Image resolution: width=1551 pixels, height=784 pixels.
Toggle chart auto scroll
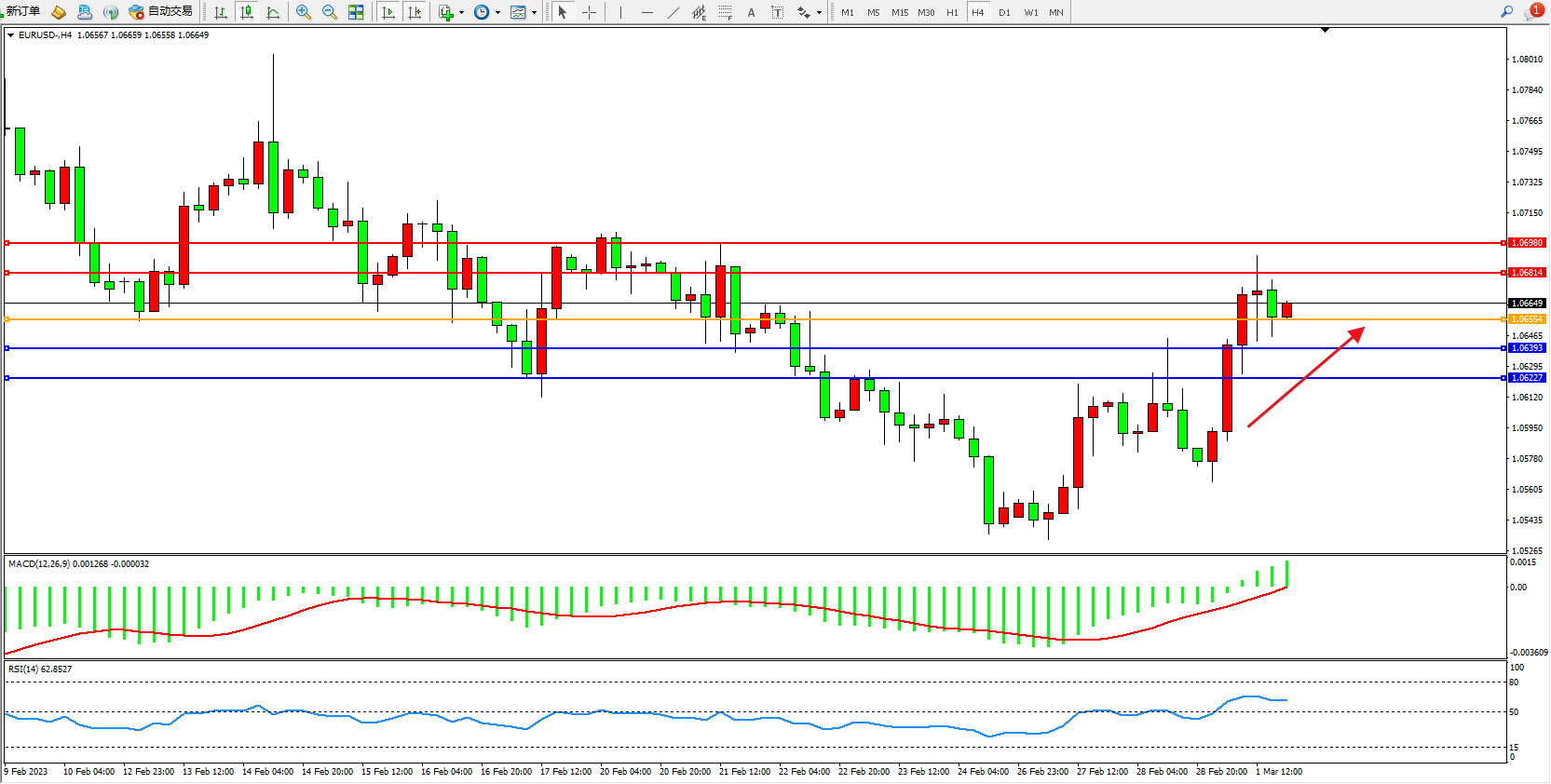click(x=388, y=12)
